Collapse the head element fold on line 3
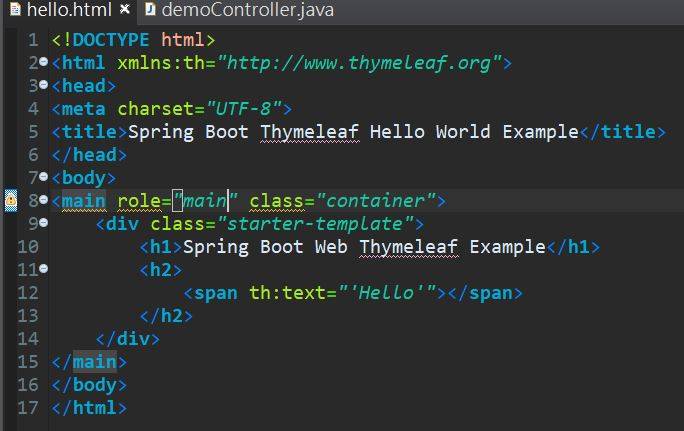Screen dimensions: 684x431 [x=43, y=84]
